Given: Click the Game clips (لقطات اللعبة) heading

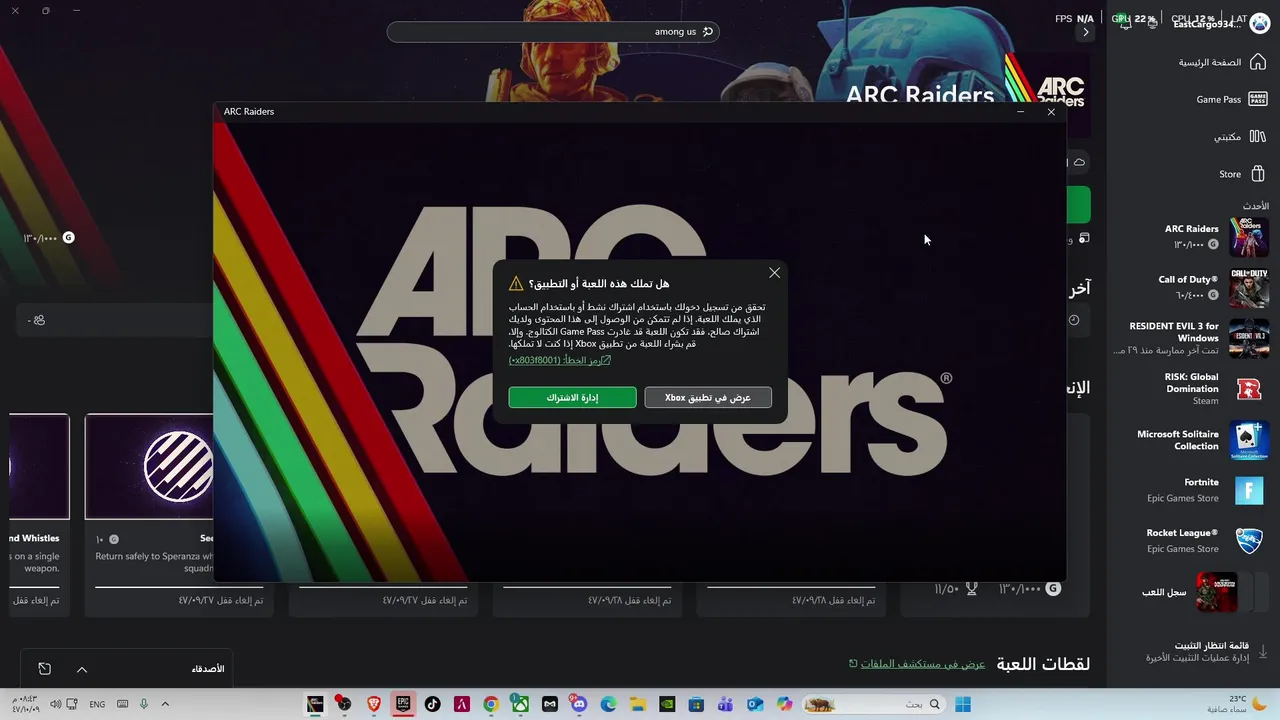Looking at the screenshot, I should tap(1043, 664).
